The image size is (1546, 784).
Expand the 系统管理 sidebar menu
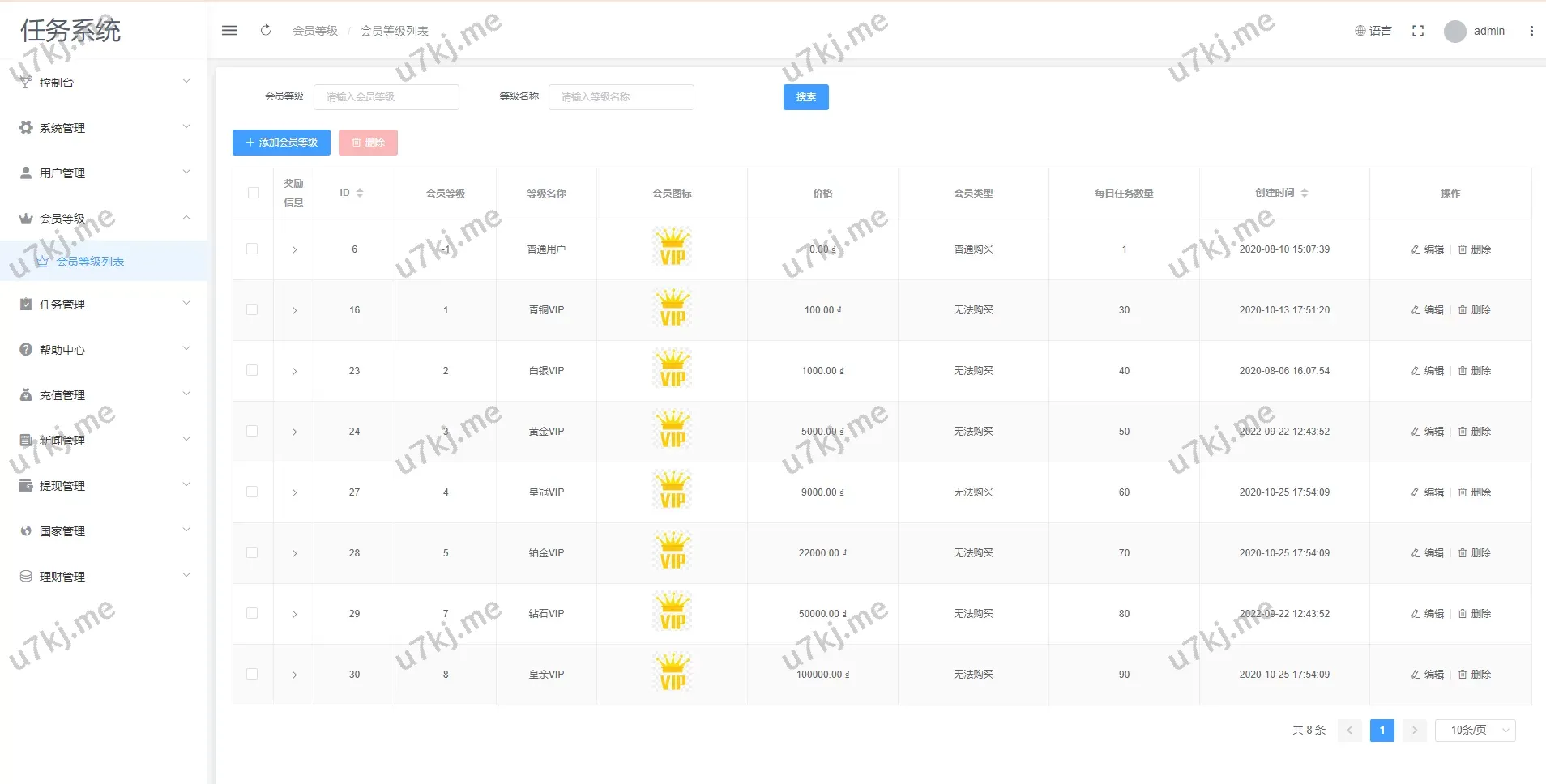[104, 128]
